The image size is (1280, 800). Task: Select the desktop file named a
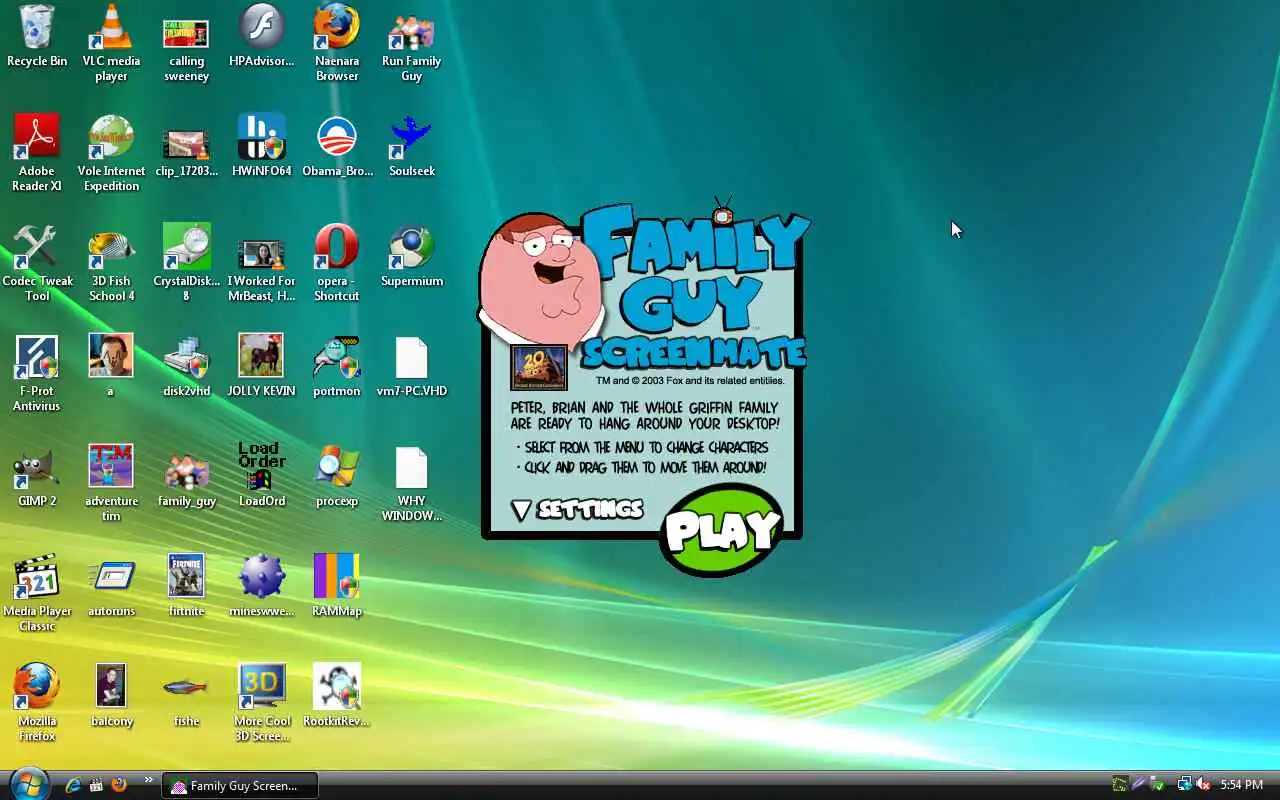[x=111, y=366]
